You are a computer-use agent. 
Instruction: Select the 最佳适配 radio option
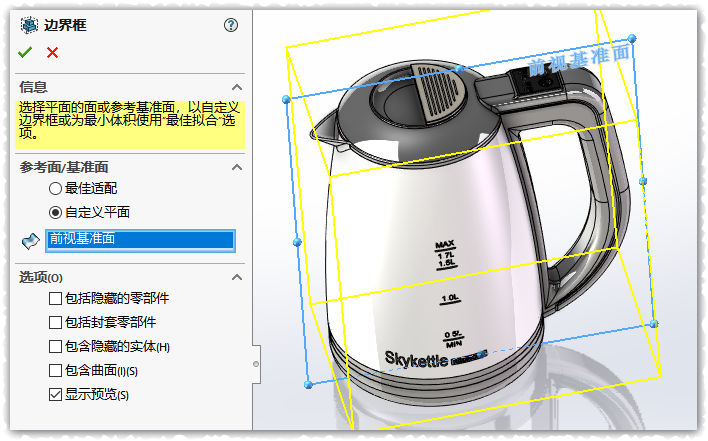pyautogui.click(x=55, y=188)
